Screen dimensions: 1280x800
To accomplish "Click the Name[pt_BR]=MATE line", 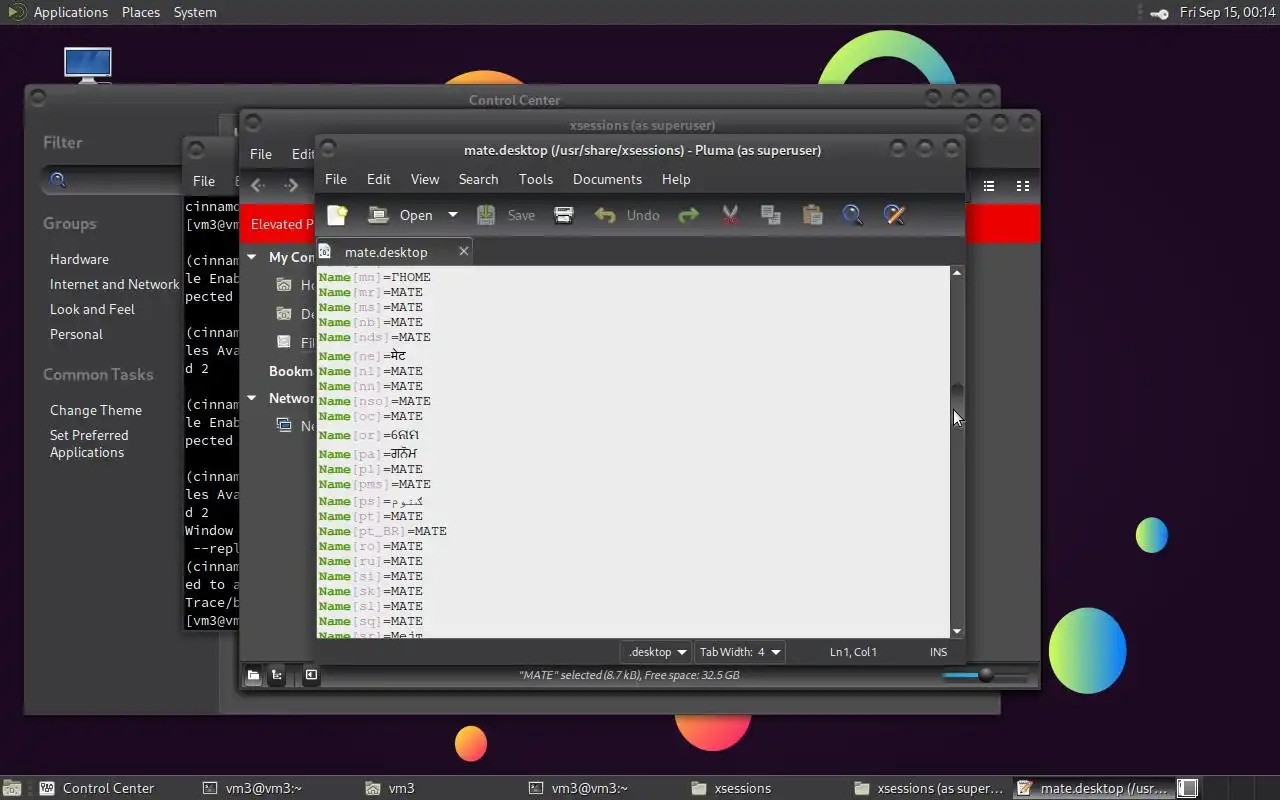I will tap(382, 531).
